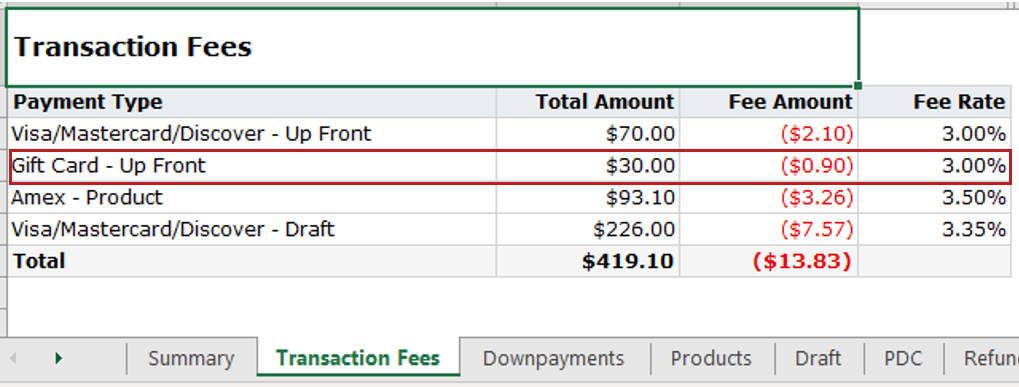Go to the Draft sheet tab

point(818,358)
